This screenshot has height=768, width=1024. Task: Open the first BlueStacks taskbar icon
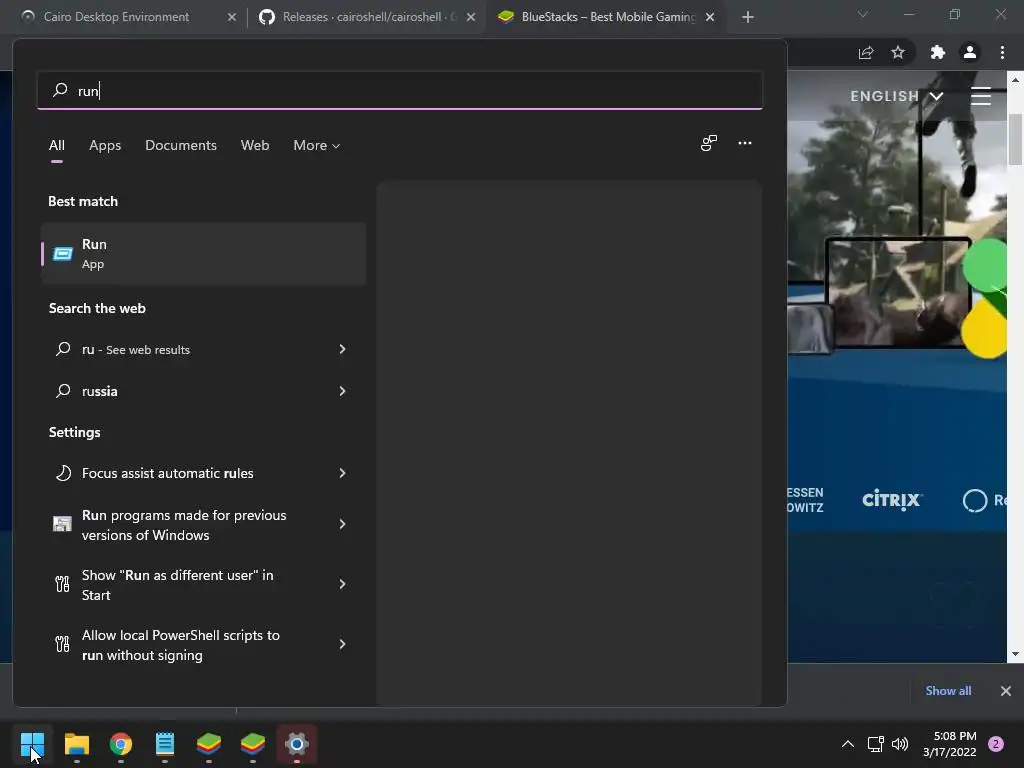(x=209, y=744)
